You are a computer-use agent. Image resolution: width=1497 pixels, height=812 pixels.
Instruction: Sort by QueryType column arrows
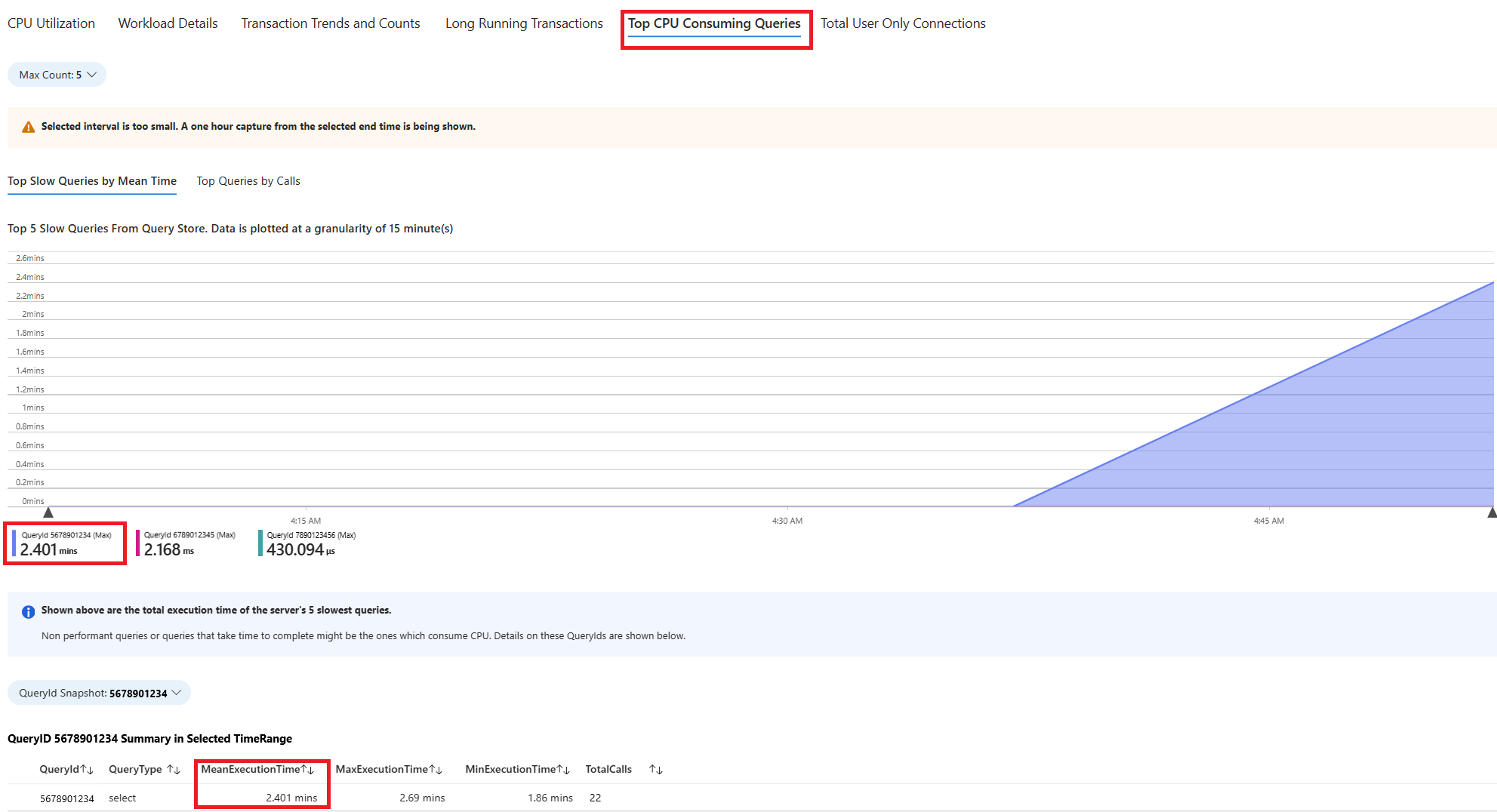coord(174,770)
